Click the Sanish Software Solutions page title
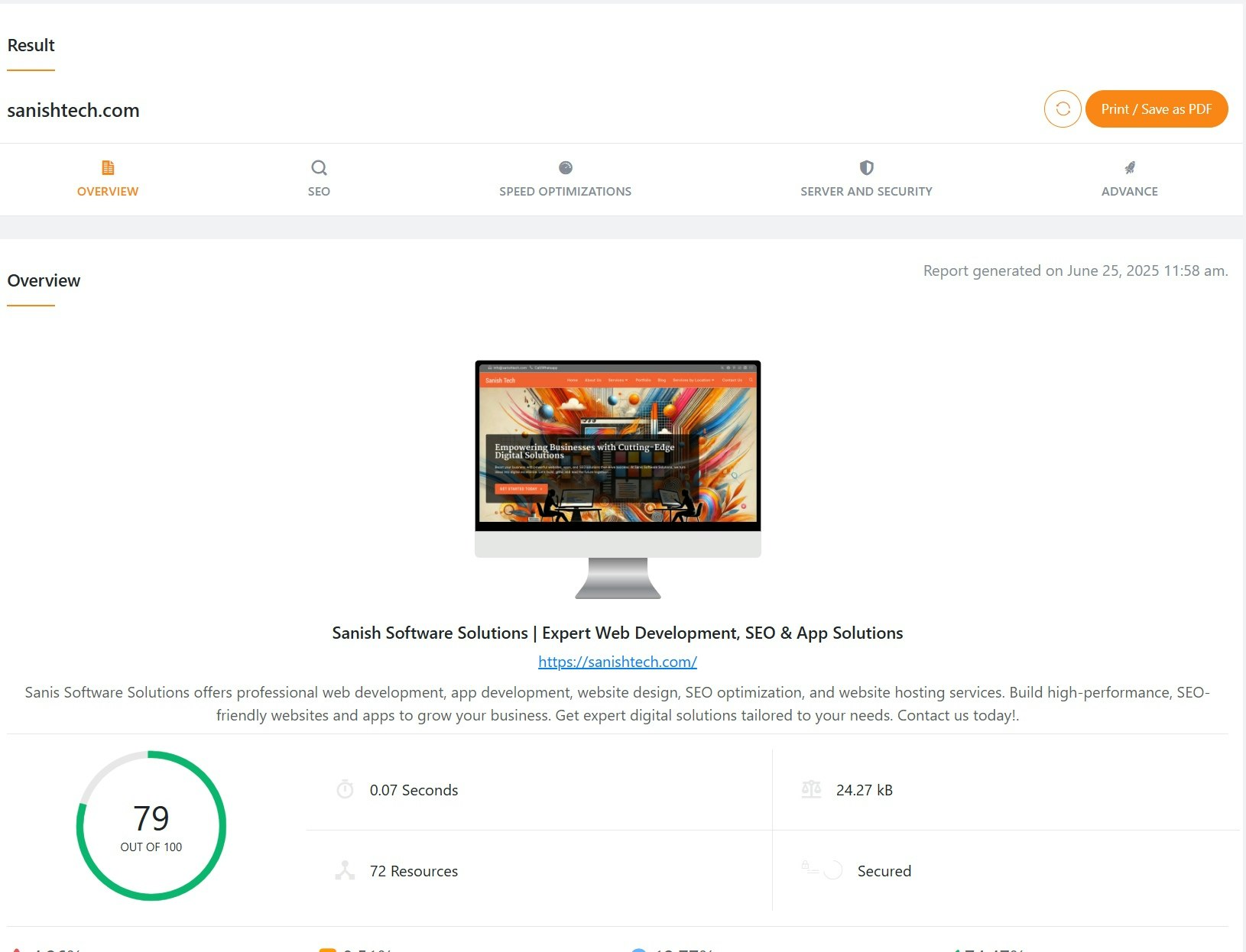The image size is (1246, 952). 618,633
